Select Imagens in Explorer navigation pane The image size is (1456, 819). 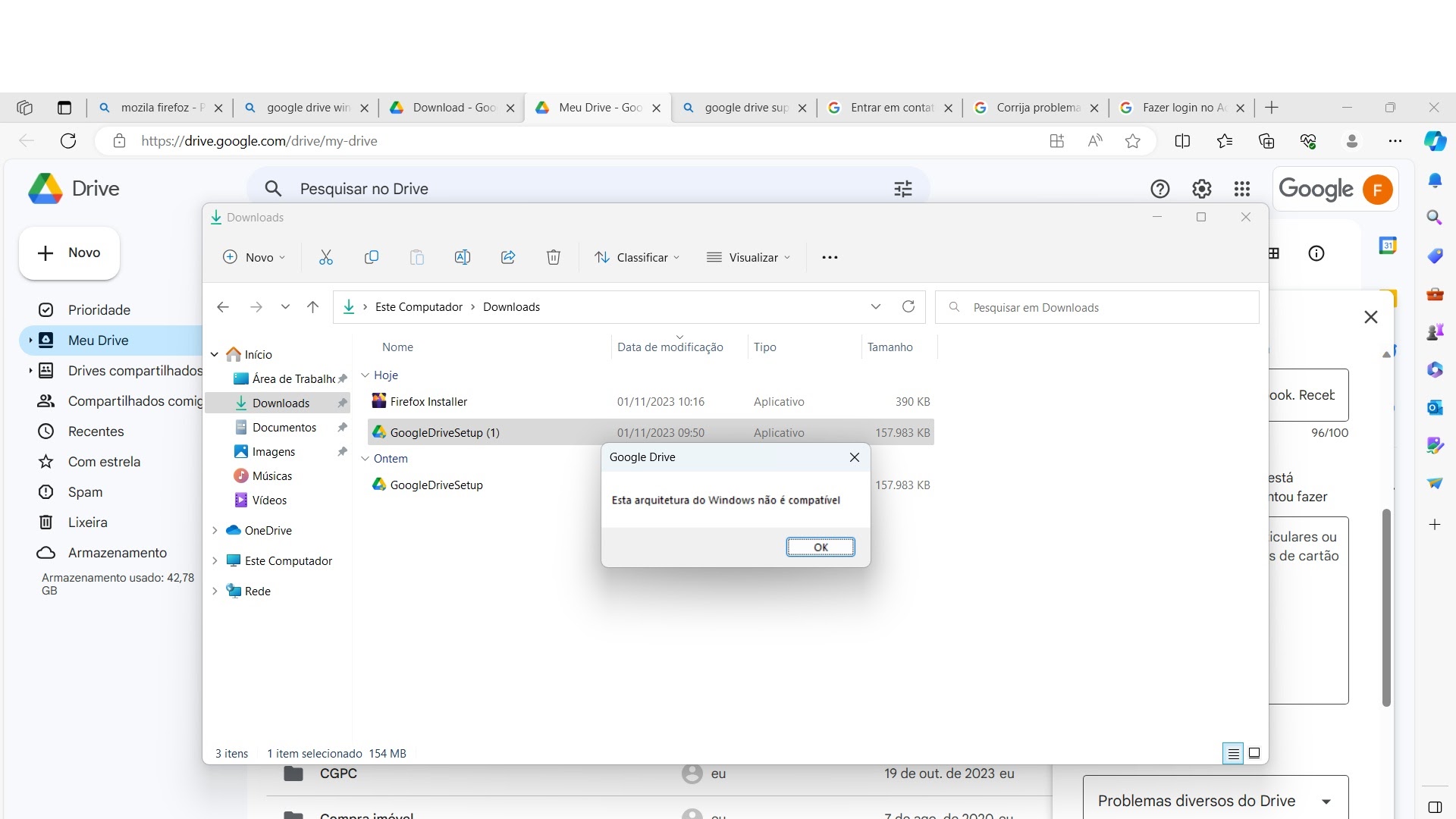(x=273, y=452)
